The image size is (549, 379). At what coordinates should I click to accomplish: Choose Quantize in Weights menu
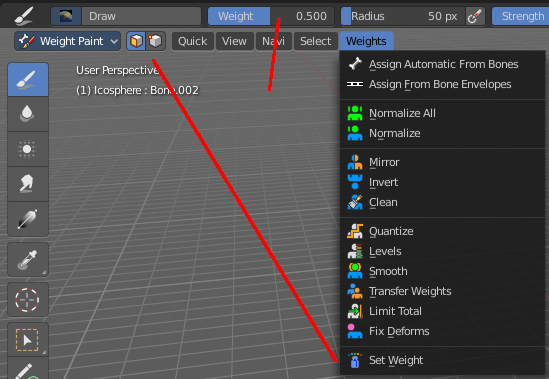(x=443, y=231)
